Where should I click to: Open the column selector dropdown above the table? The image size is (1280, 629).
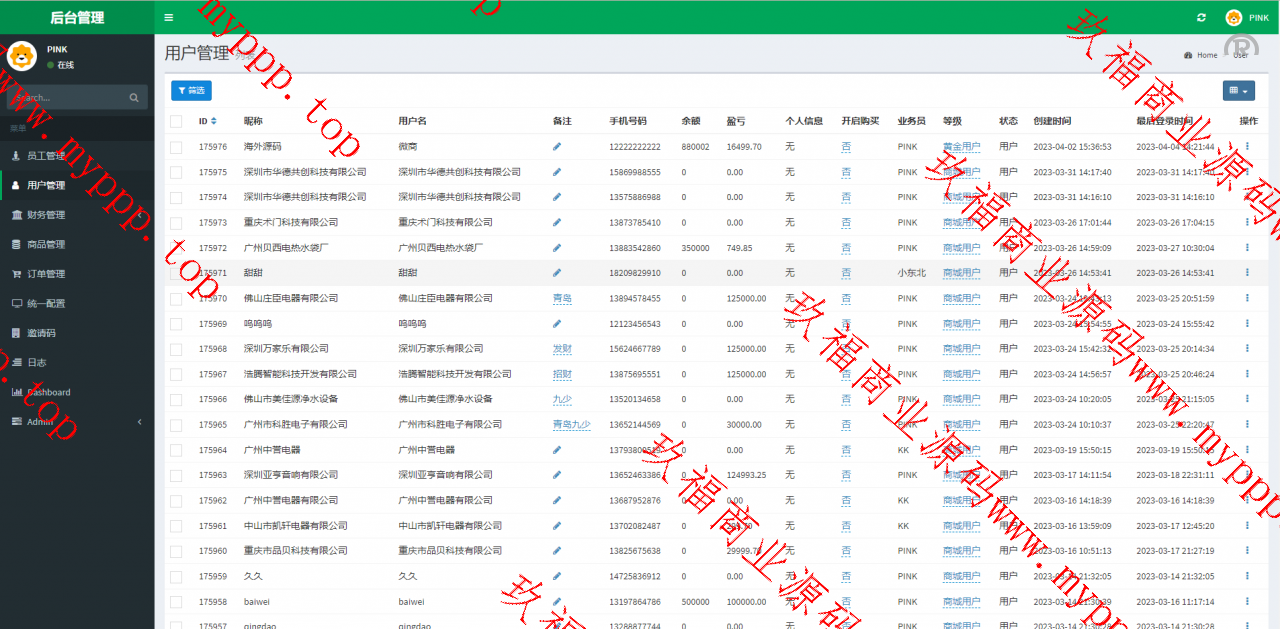tap(1238, 91)
